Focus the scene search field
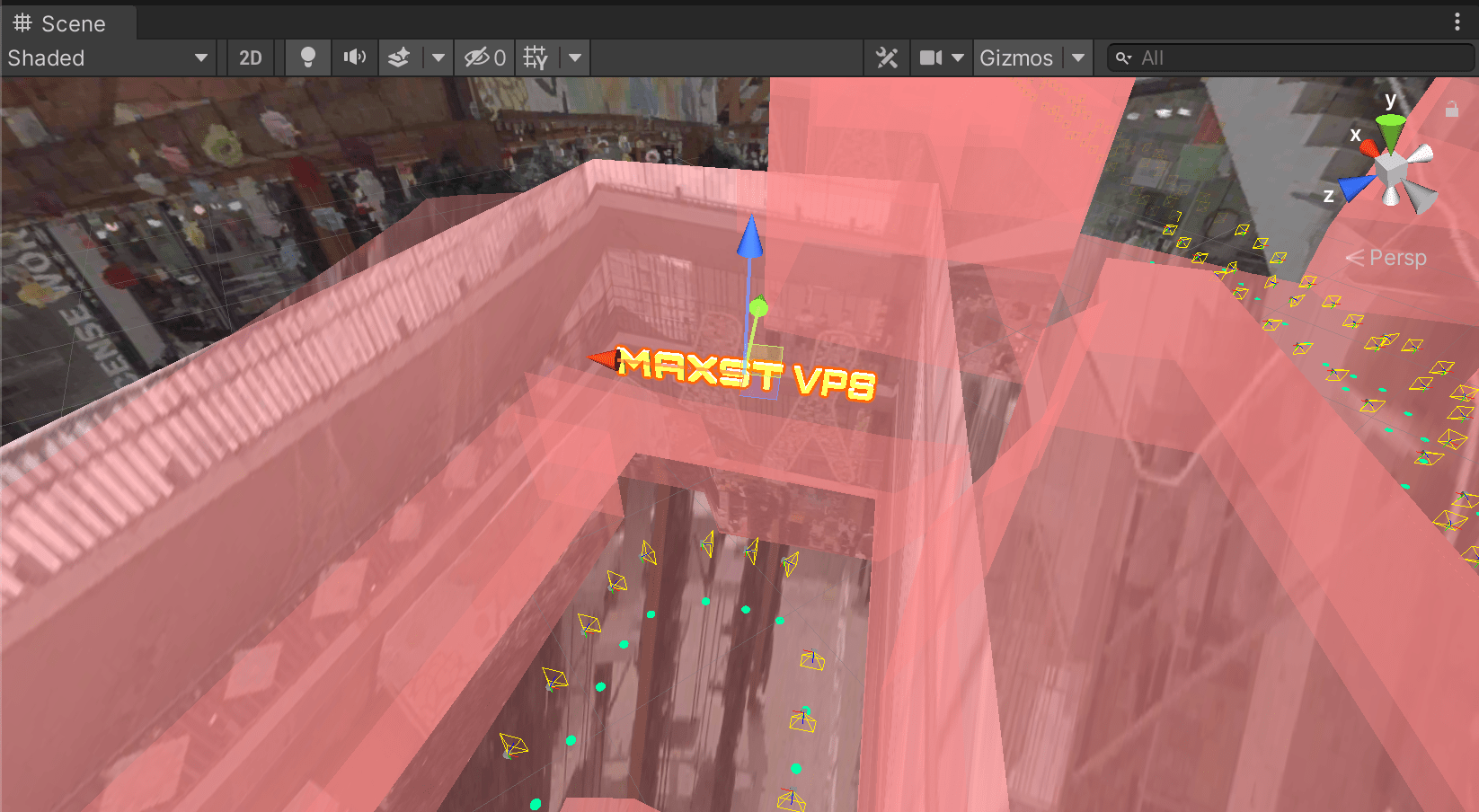 [1290, 57]
